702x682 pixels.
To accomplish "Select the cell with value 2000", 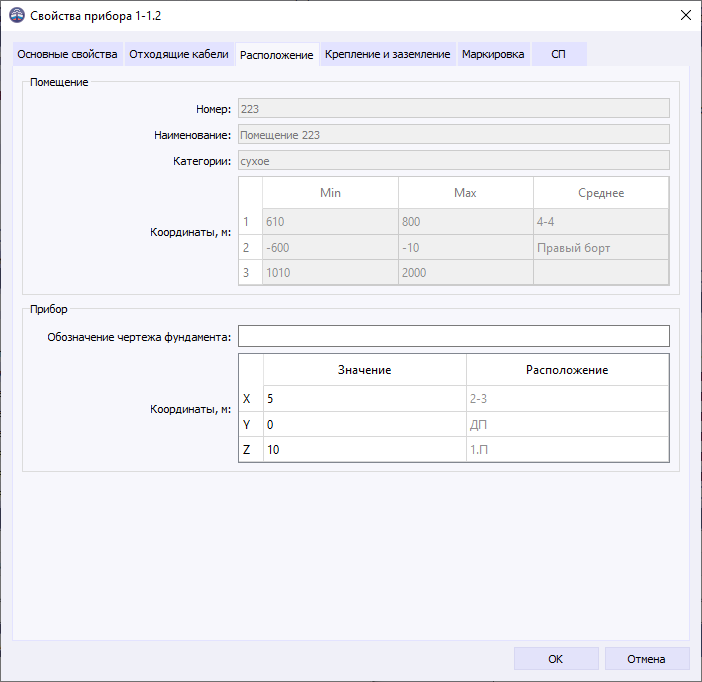I will [x=466, y=272].
